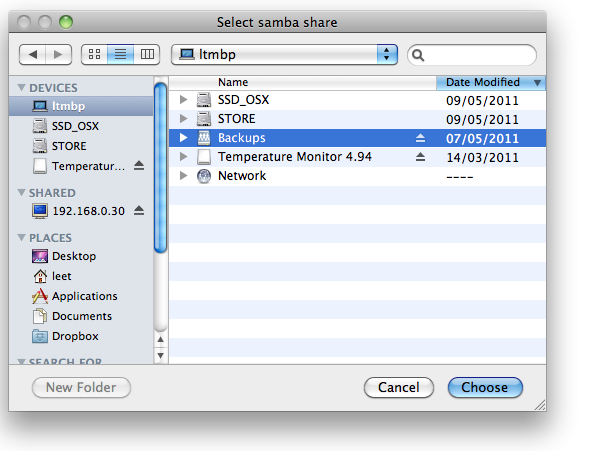Image resolution: width=598 pixels, height=451 pixels.
Task: Collapse the DEVICES sidebar section
Action: pos(22,88)
